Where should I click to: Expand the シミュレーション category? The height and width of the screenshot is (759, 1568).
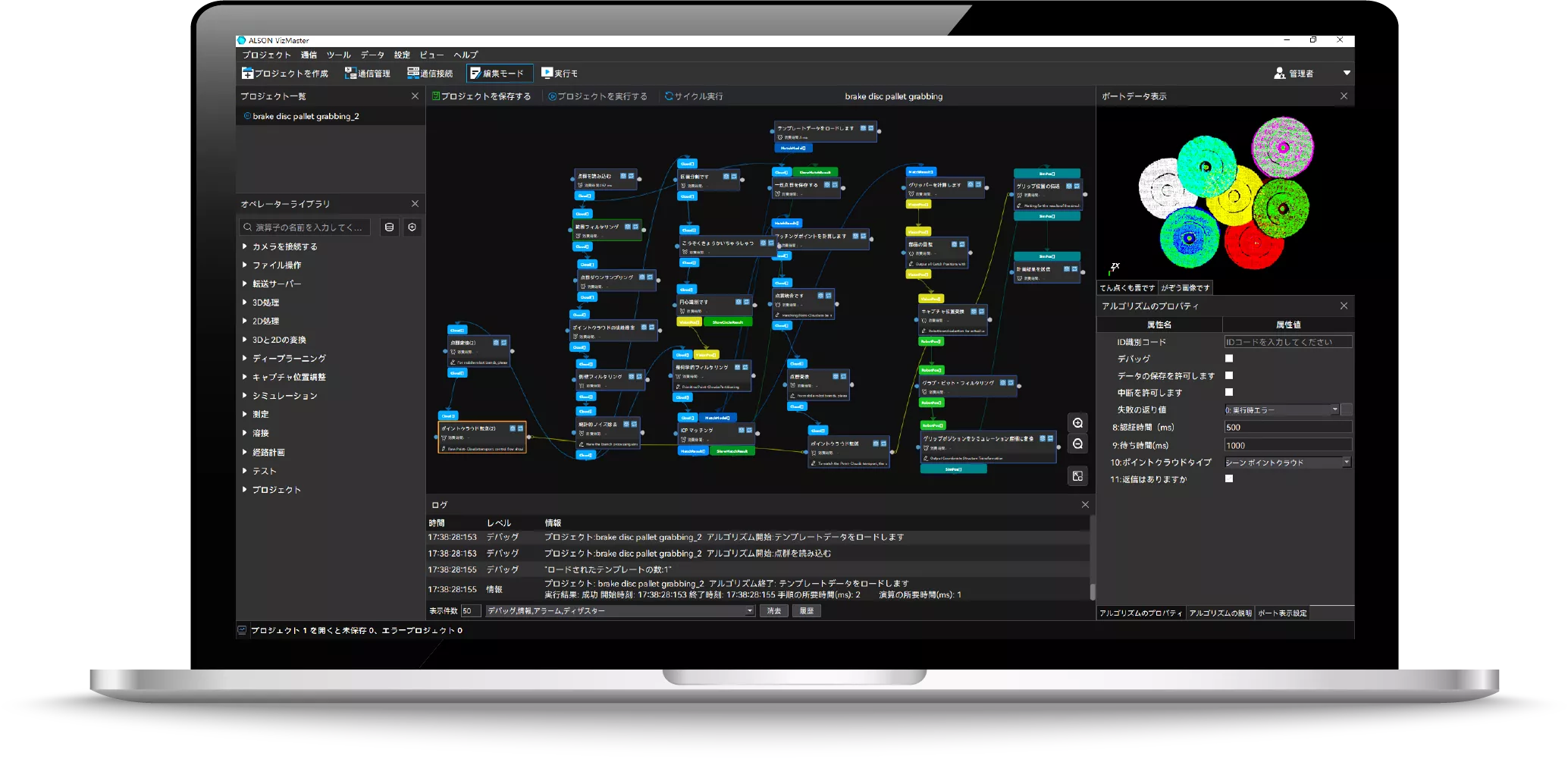click(245, 396)
